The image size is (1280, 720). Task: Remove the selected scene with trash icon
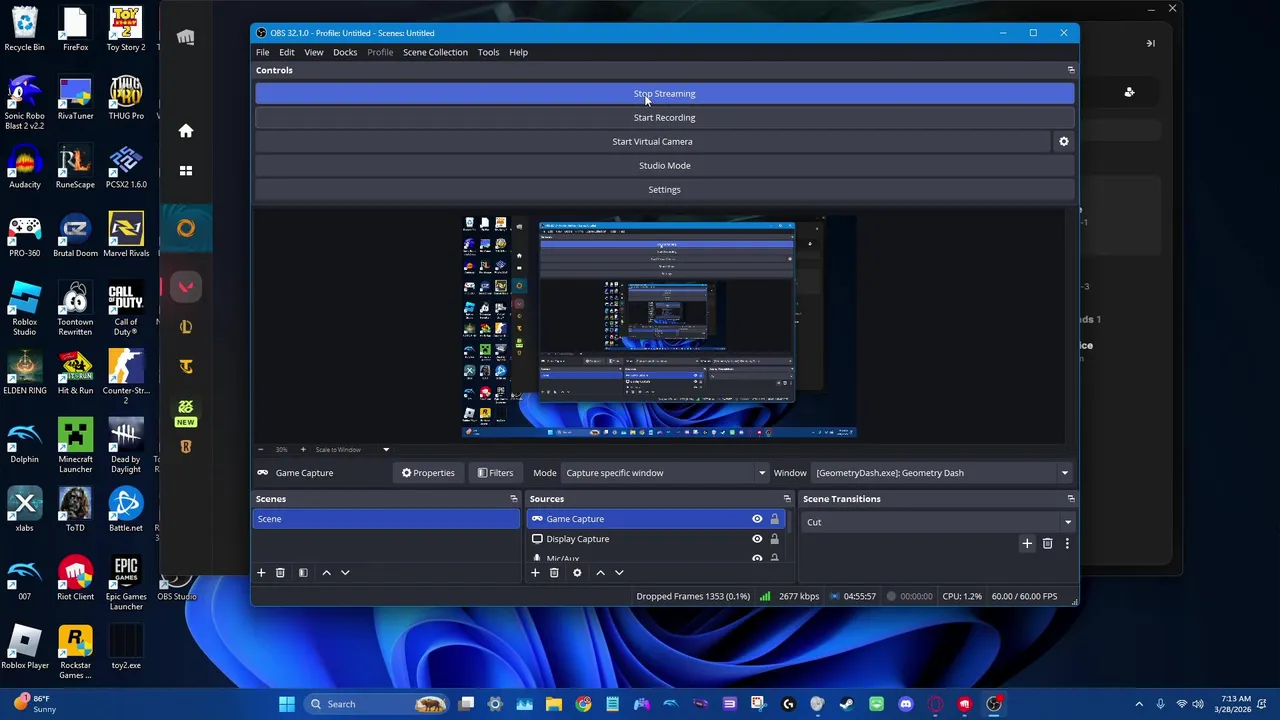[x=280, y=573]
